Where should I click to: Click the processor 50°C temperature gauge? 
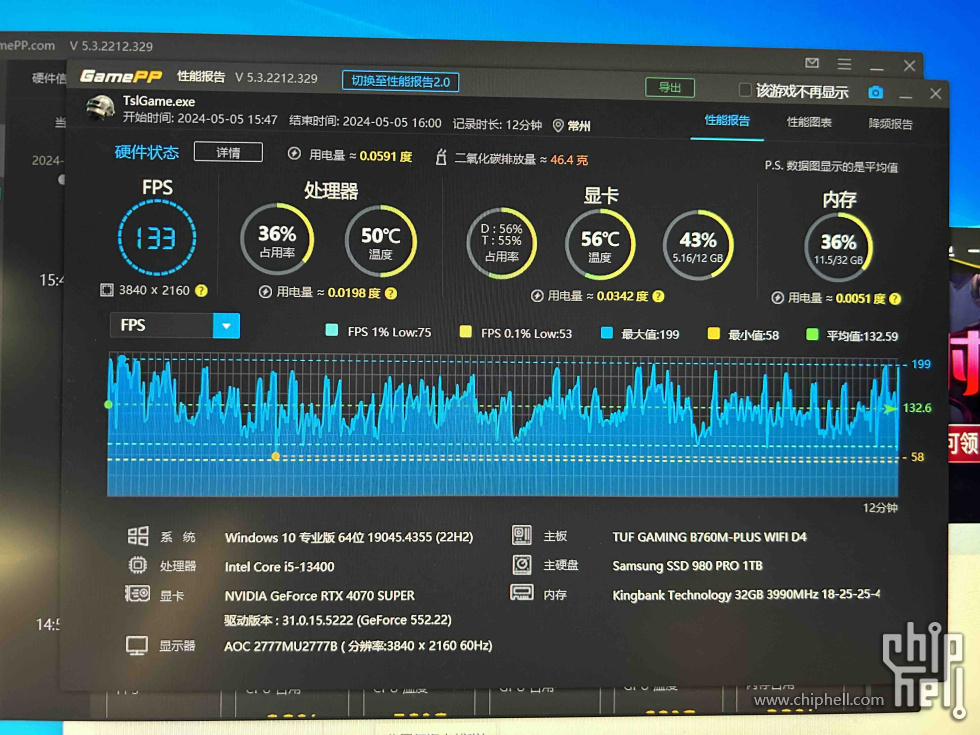click(x=381, y=241)
